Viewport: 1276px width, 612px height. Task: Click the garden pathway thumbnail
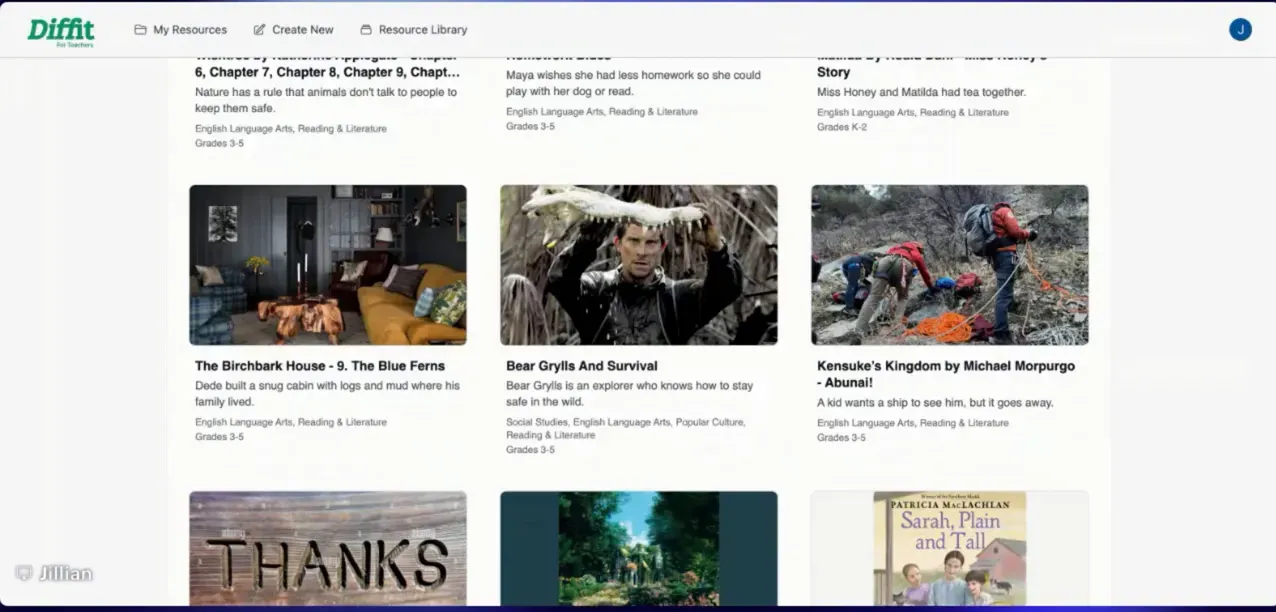pyautogui.click(x=639, y=548)
